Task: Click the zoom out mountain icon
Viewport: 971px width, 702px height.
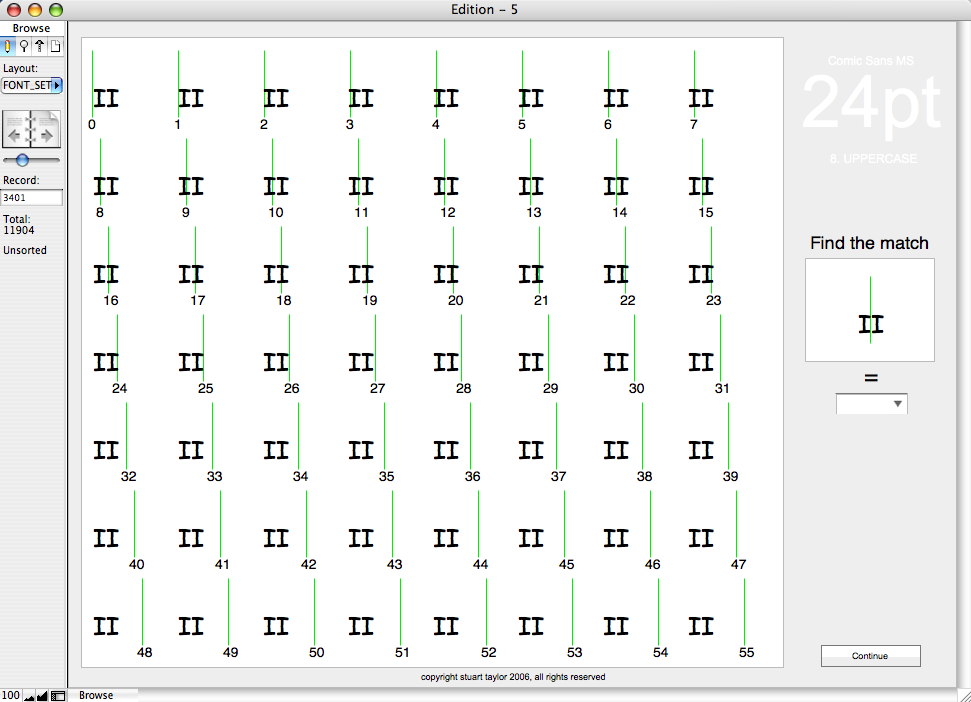Action: (28, 695)
